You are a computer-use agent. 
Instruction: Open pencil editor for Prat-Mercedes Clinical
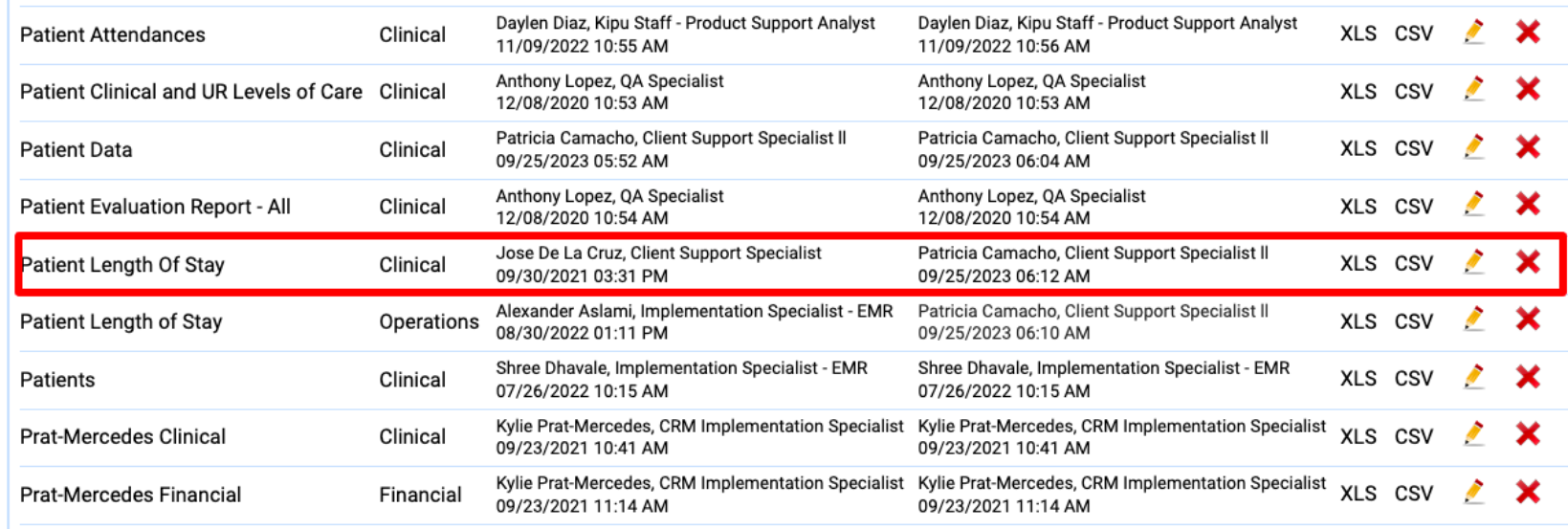1474,435
